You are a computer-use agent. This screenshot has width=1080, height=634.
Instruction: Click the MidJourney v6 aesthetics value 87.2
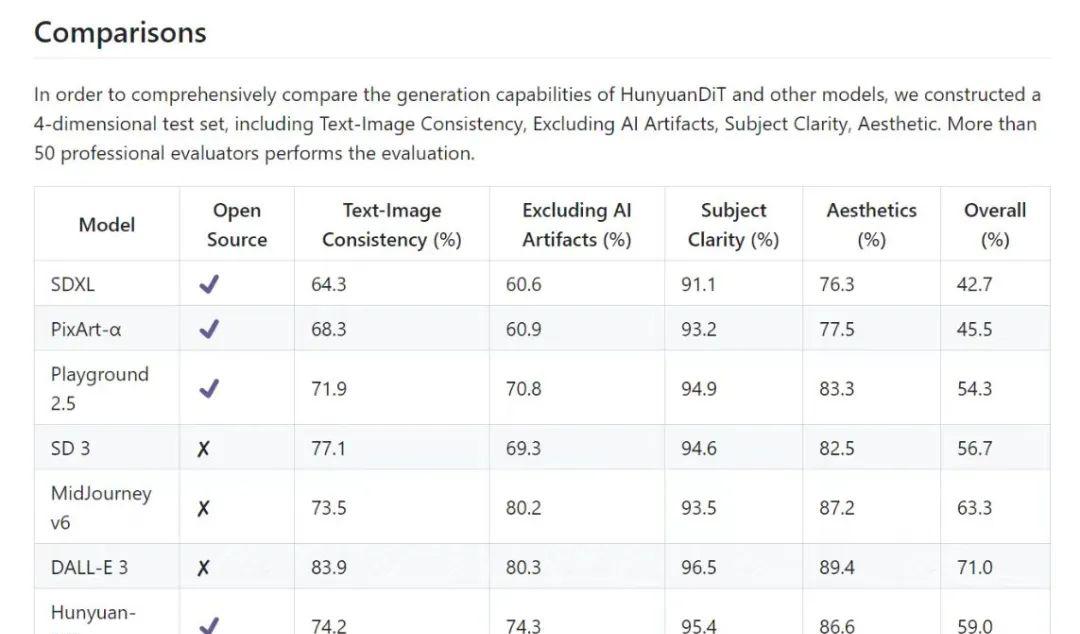tap(837, 509)
